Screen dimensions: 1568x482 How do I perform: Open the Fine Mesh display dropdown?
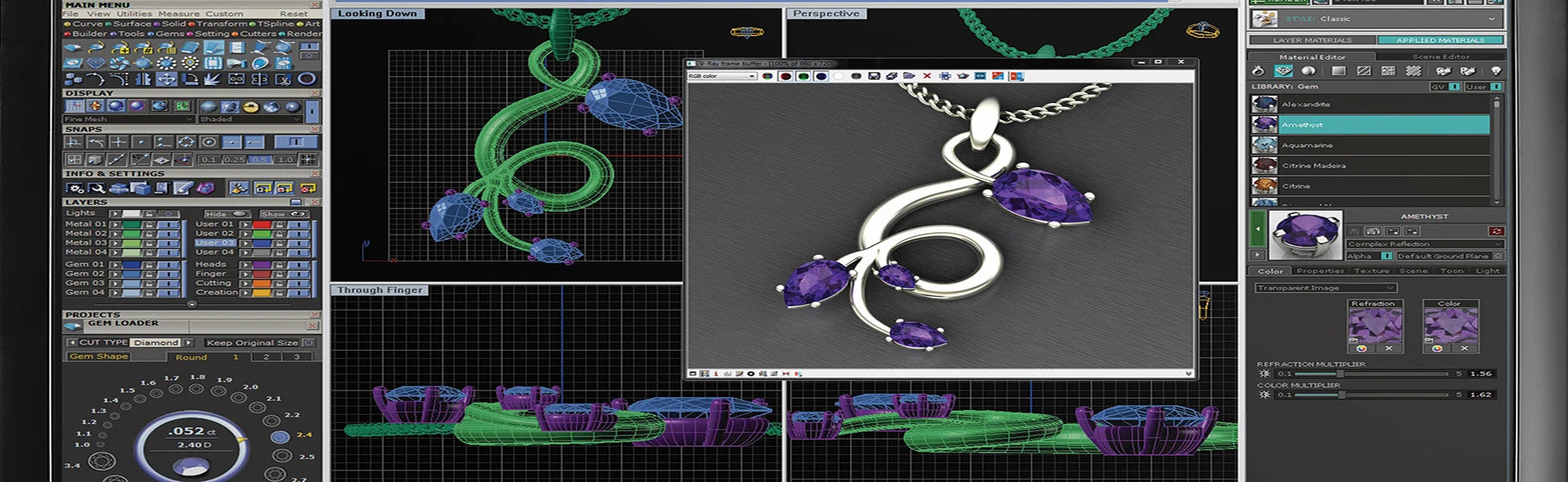(129, 119)
